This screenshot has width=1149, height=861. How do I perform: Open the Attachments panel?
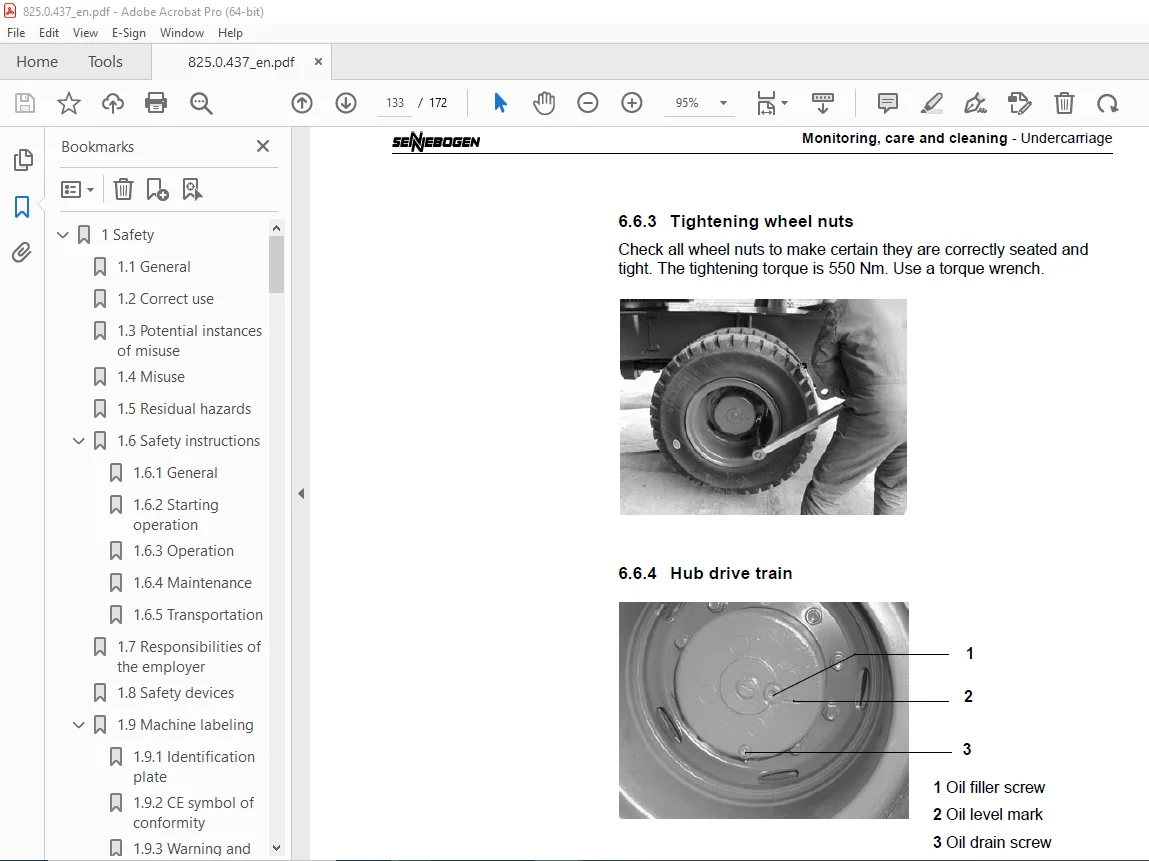pos(21,252)
